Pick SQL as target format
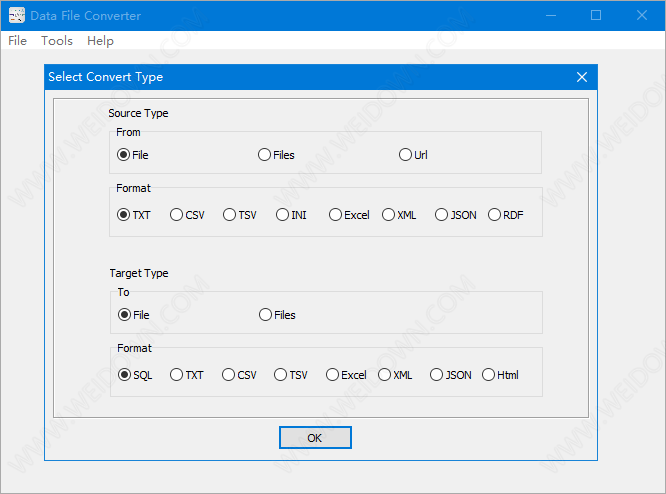Viewport: 666px width, 494px height. click(135, 375)
